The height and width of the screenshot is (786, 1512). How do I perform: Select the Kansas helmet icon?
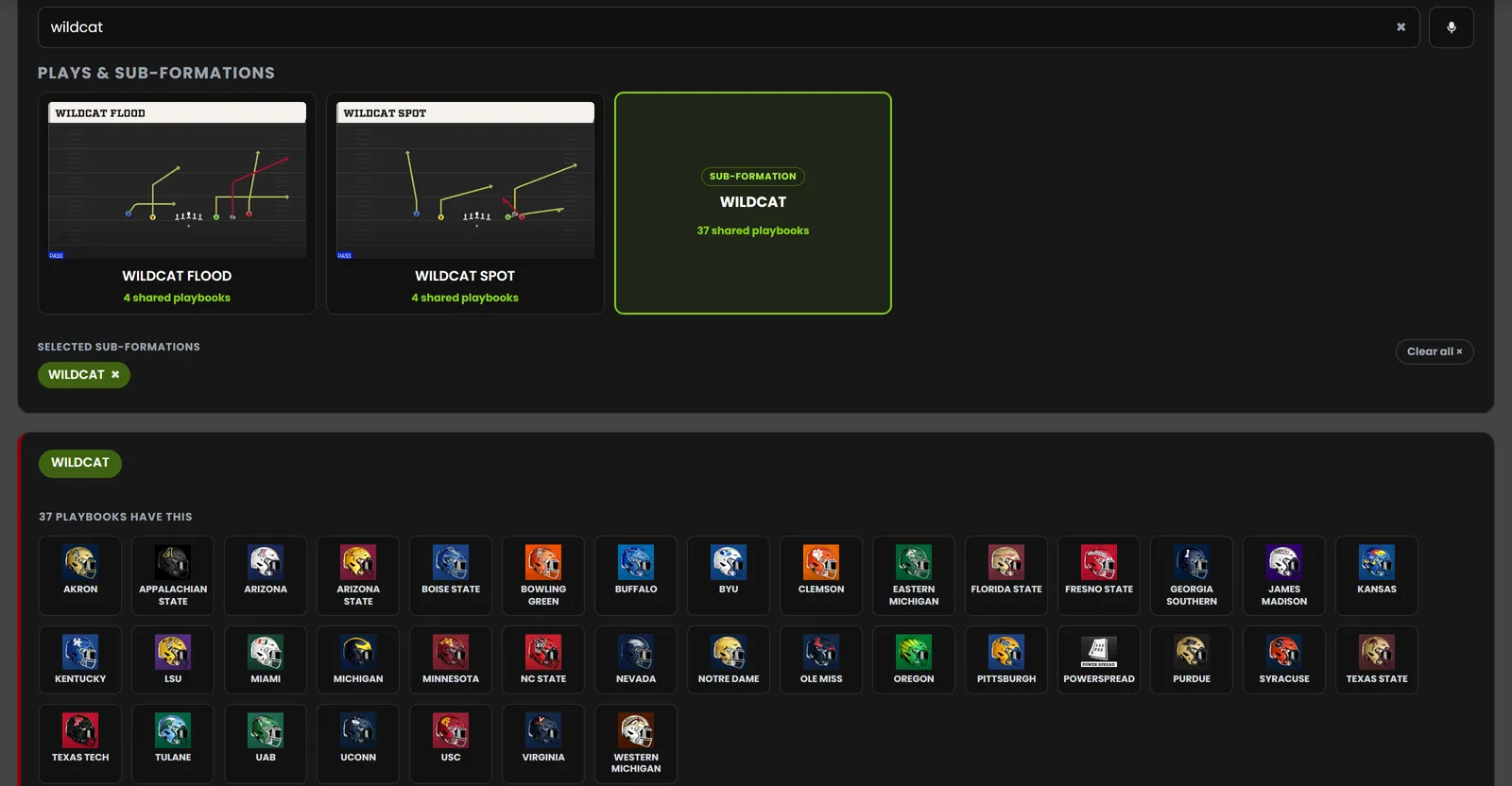pyautogui.click(x=1377, y=562)
